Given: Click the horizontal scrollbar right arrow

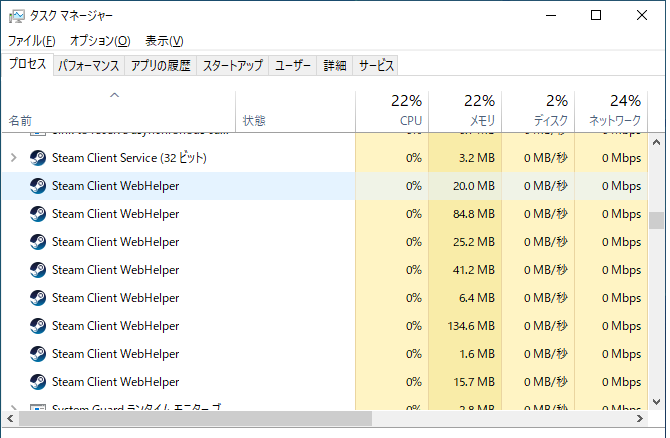Looking at the screenshot, I should pyautogui.click(x=640, y=418).
